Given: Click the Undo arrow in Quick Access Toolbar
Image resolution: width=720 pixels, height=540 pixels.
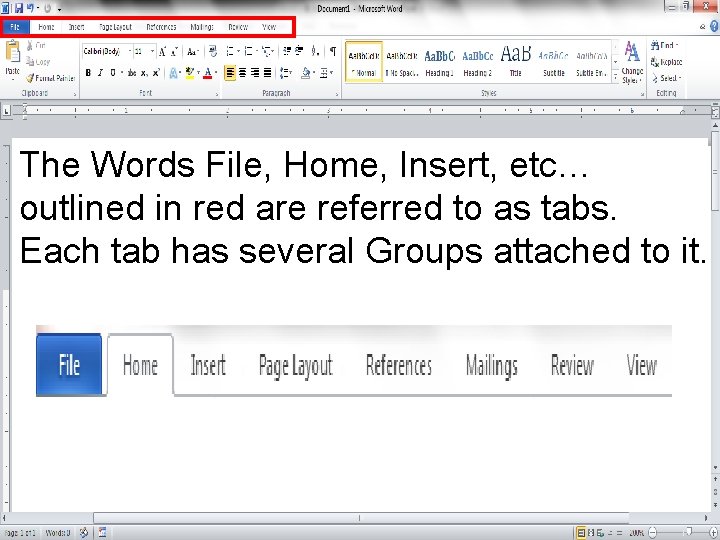Looking at the screenshot, I should coord(30,8).
